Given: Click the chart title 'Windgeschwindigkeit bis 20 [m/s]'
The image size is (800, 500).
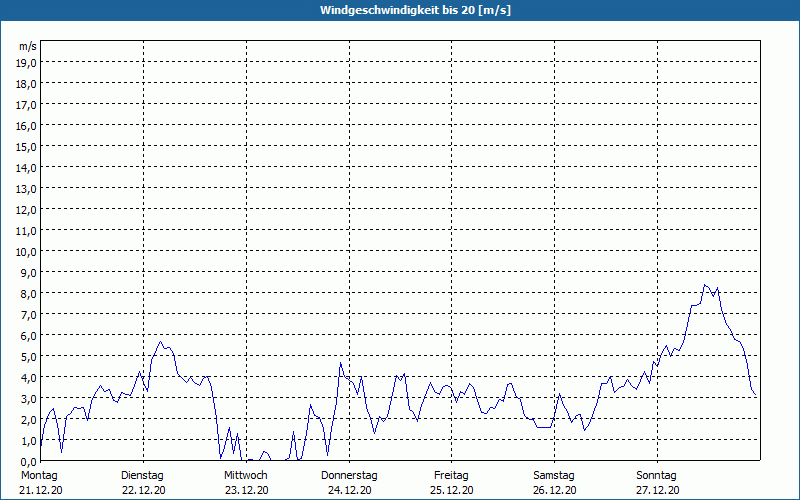Looking at the screenshot, I should [x=415, y=10].
